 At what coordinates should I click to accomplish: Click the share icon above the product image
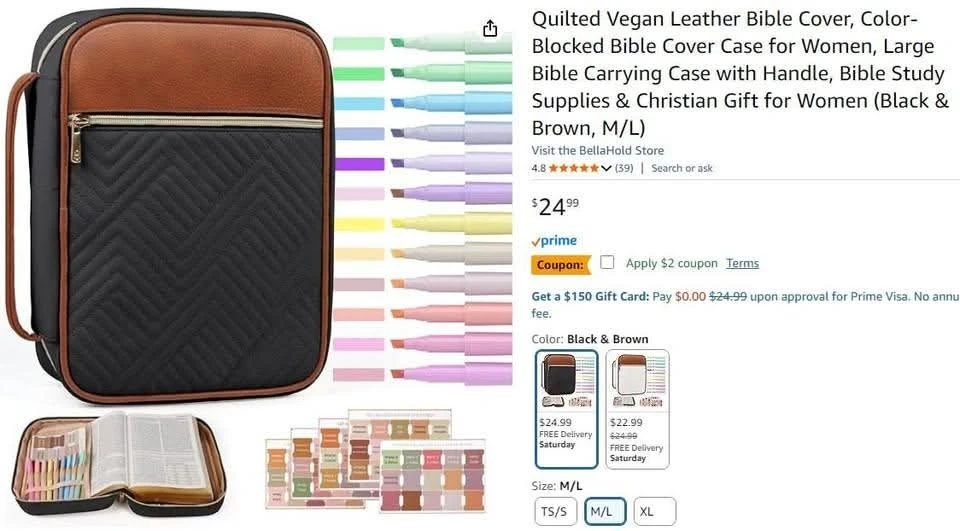[x=490, y=28]
